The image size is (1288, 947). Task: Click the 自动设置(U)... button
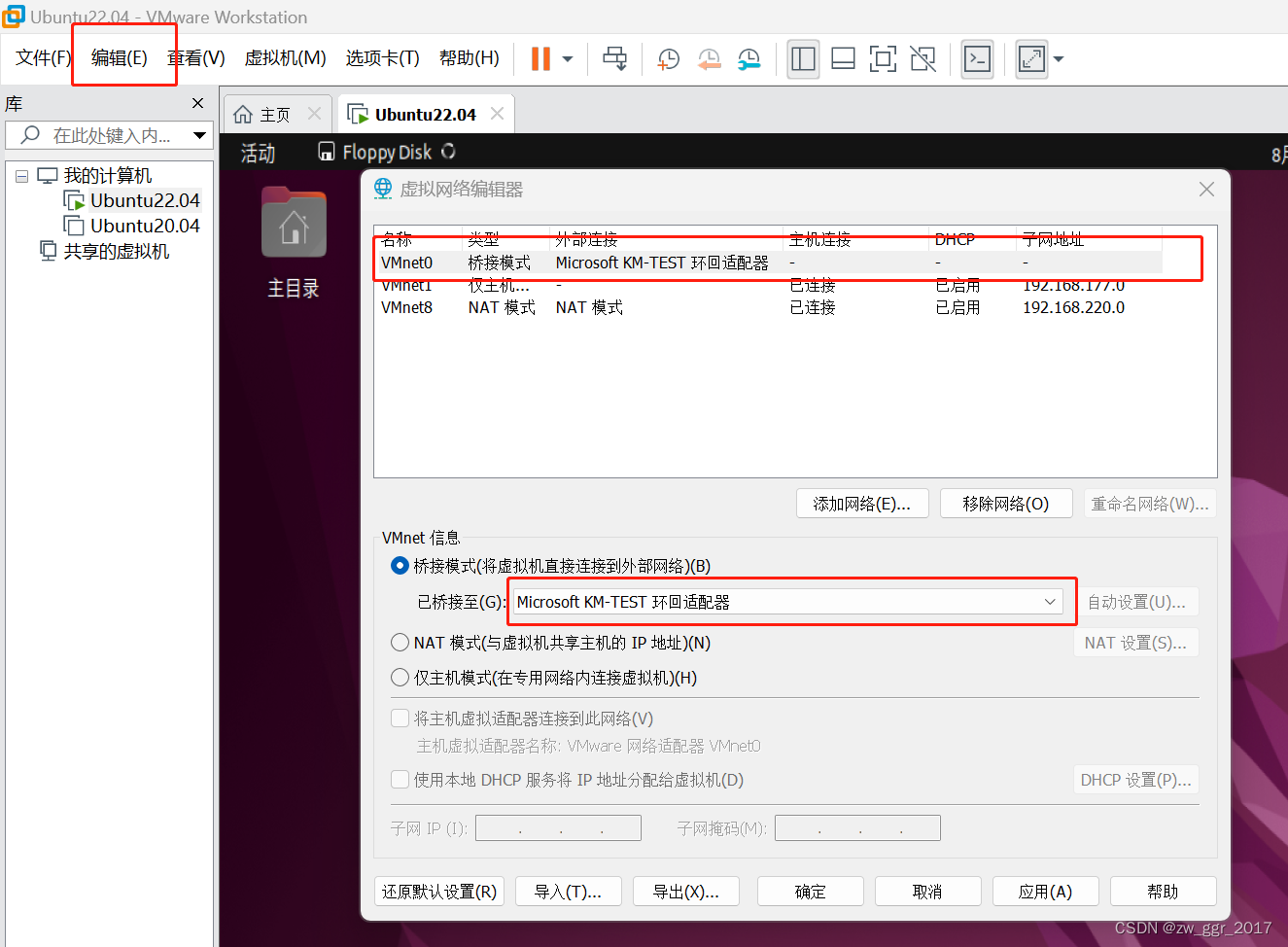[x=1136, y=602]
